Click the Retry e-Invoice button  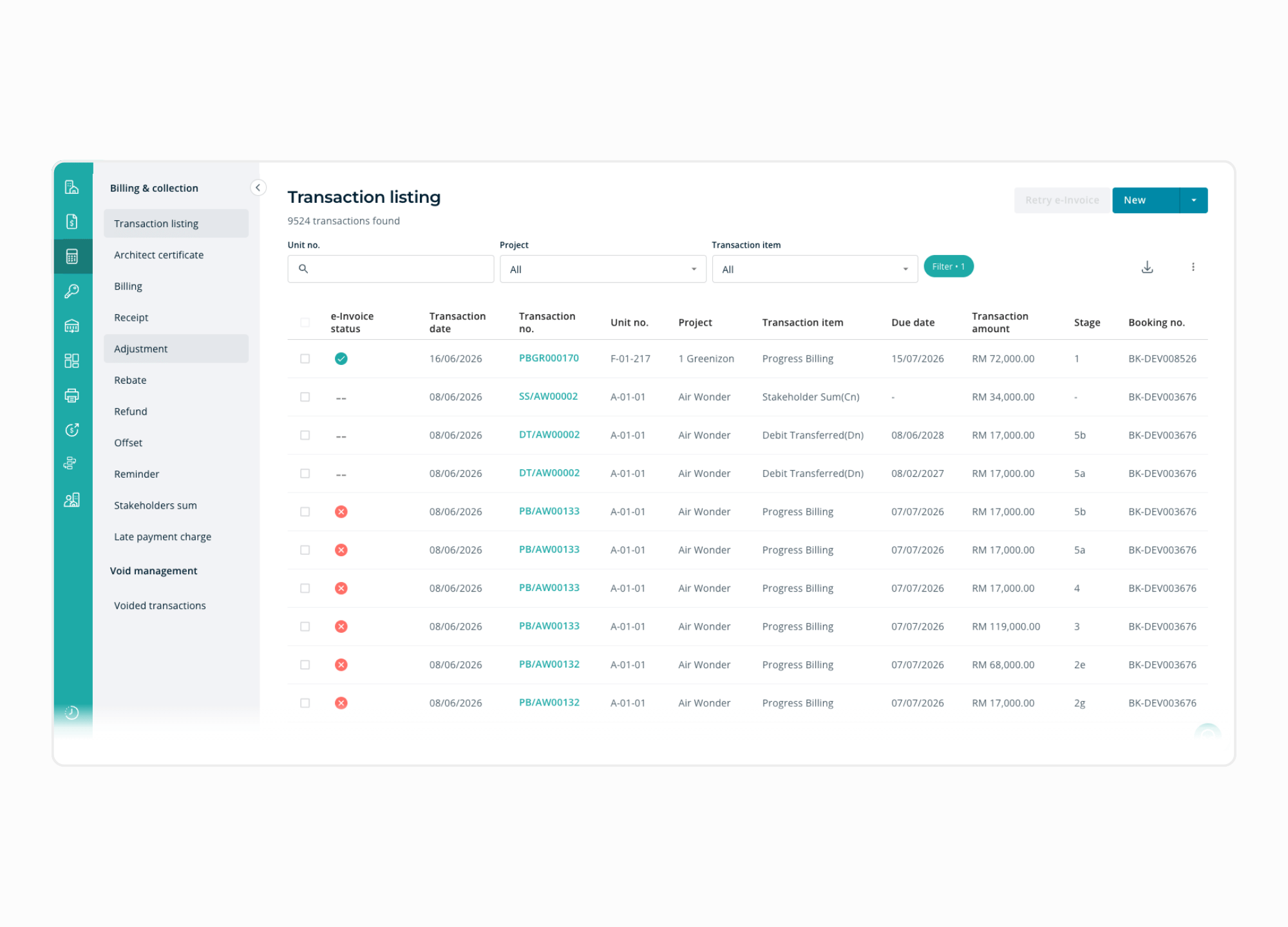[x=1063, y=200]
